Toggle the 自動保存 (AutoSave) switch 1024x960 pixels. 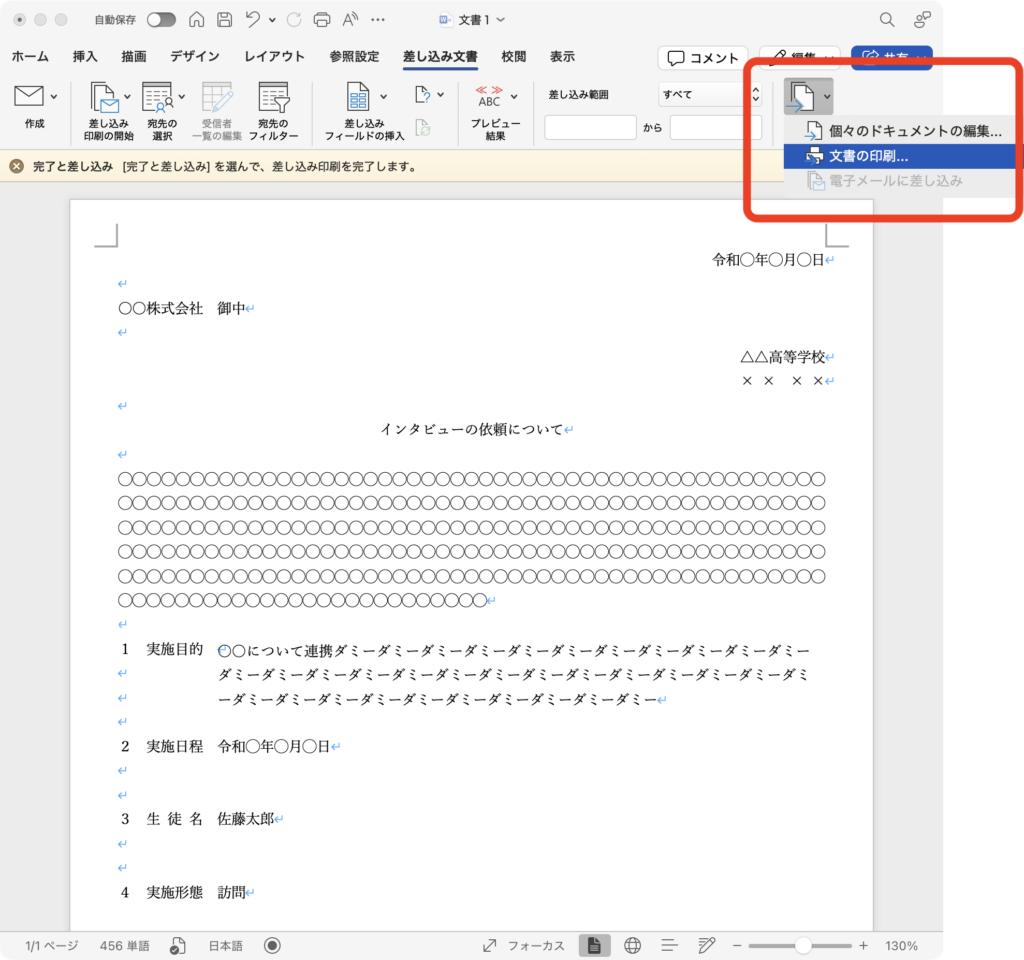160,20
